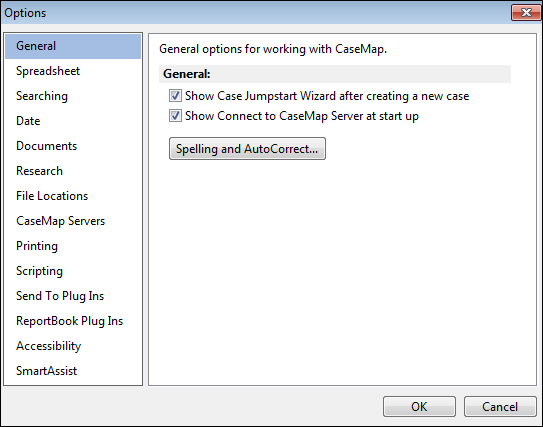Viewport: 543px width, 427px height.
Task: Select SmartAssist settings
Action: pyautogui.click(x=46, y=371)
